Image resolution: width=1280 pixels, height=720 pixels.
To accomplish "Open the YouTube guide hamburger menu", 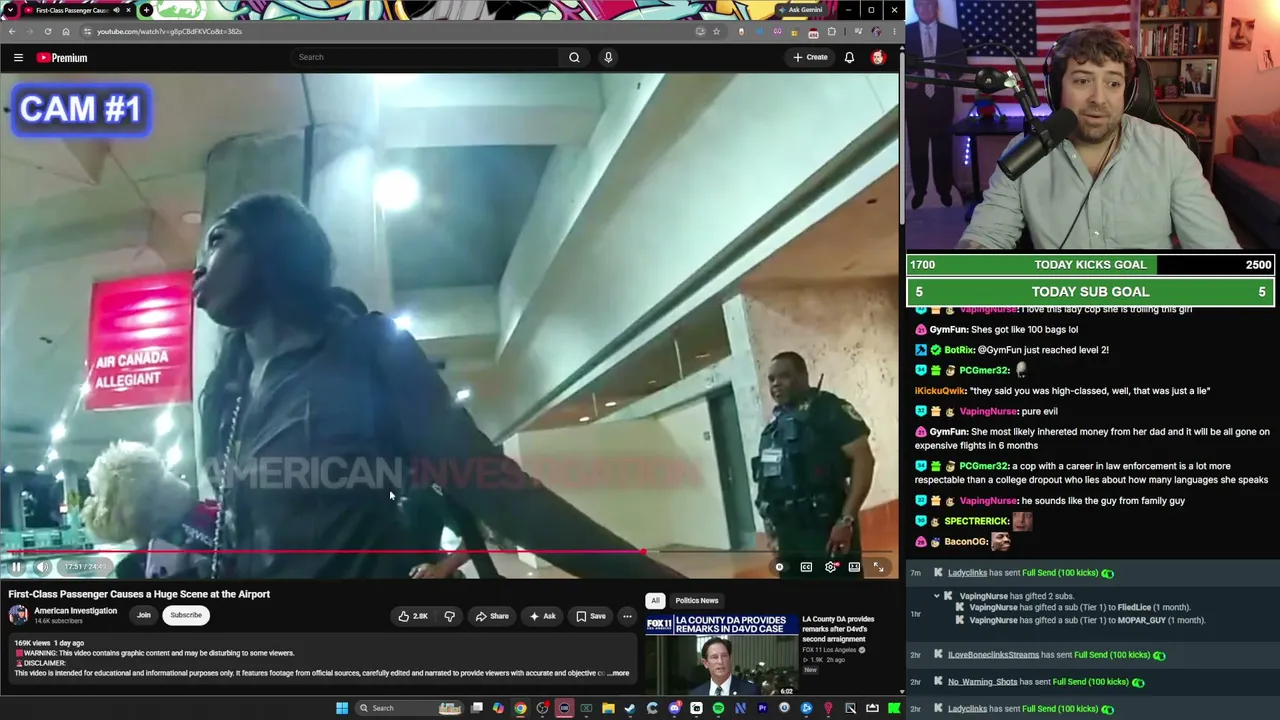I will point(18,58).
